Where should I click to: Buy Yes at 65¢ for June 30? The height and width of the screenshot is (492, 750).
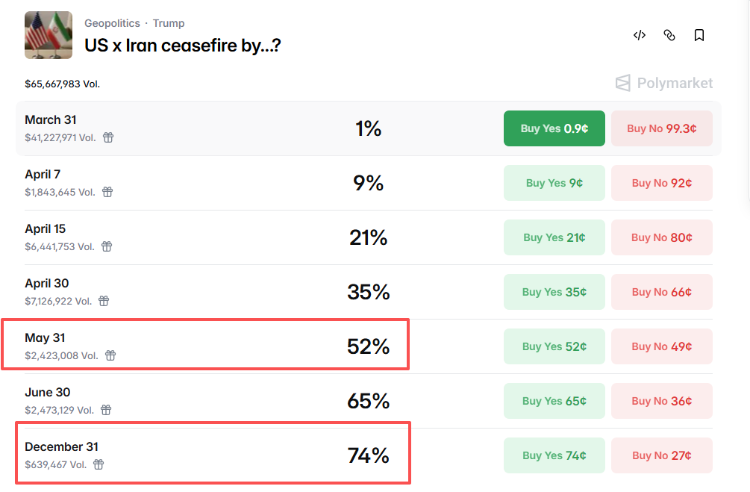pos(554,401)
